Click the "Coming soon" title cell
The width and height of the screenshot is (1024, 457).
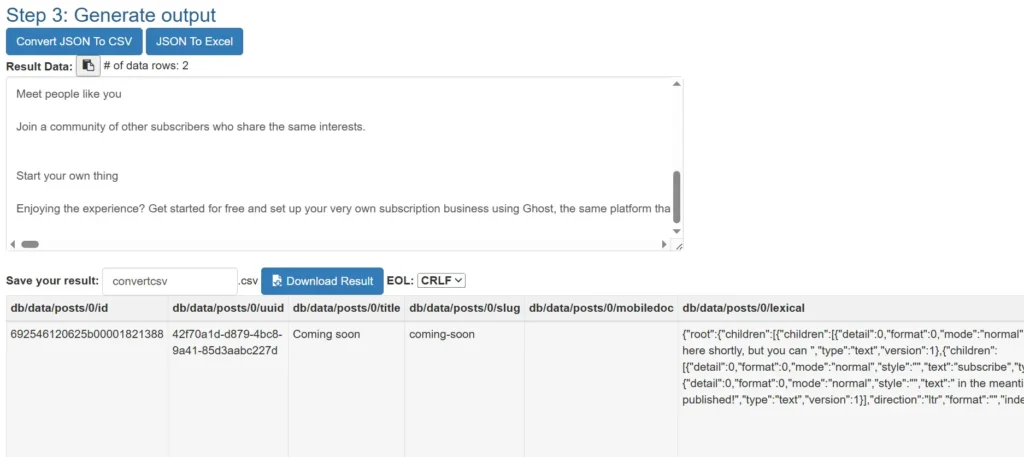tap(326, 334)
